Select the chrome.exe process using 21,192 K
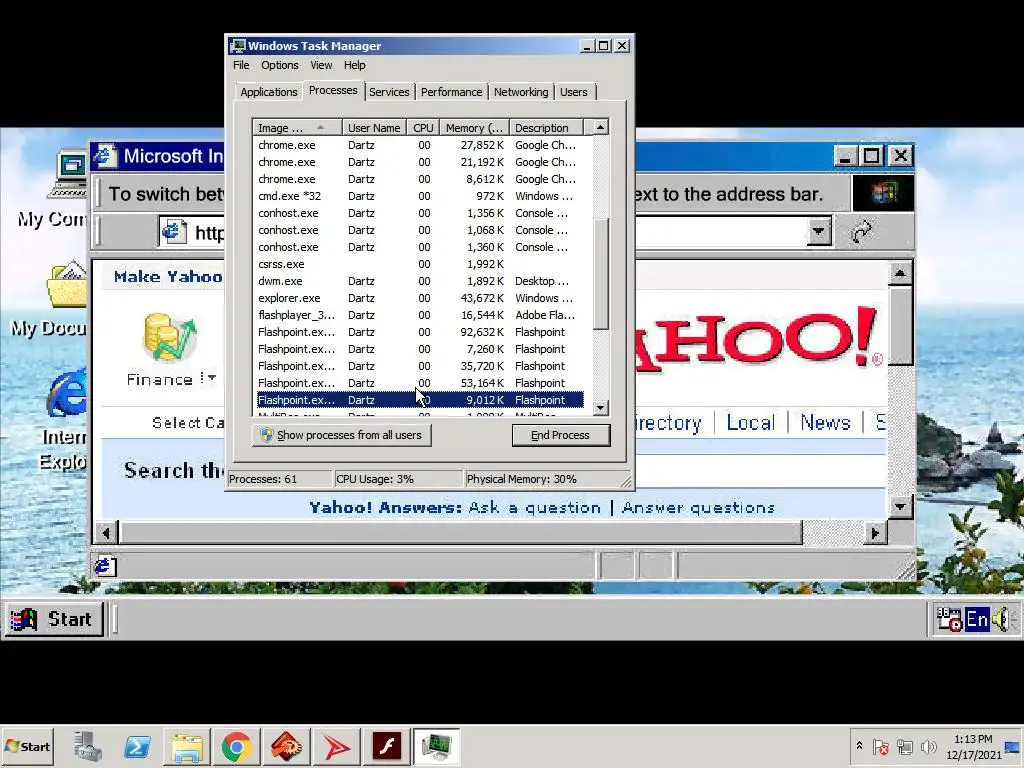Image resolution: width=1024 pixels, height=768 pixels. point(420,162)
